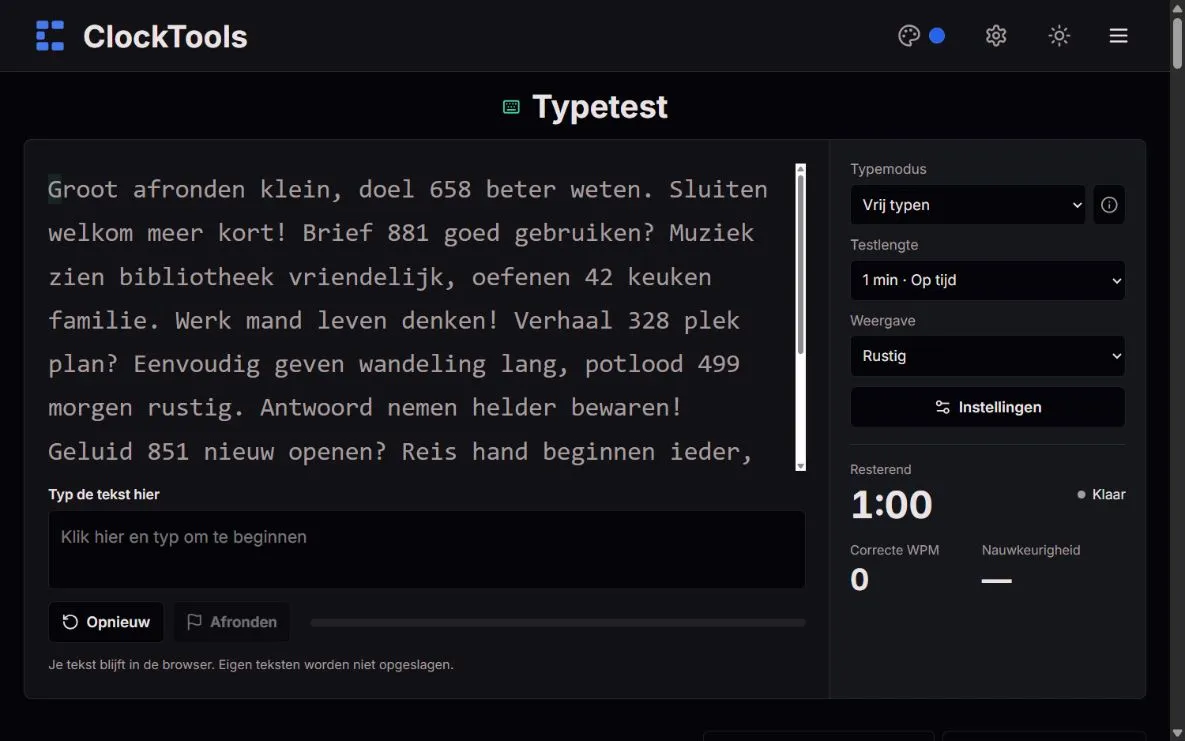The image size is (1185, 741).
Task: Click the Opnieuw restart button
Action: click(x=106, y=622)
